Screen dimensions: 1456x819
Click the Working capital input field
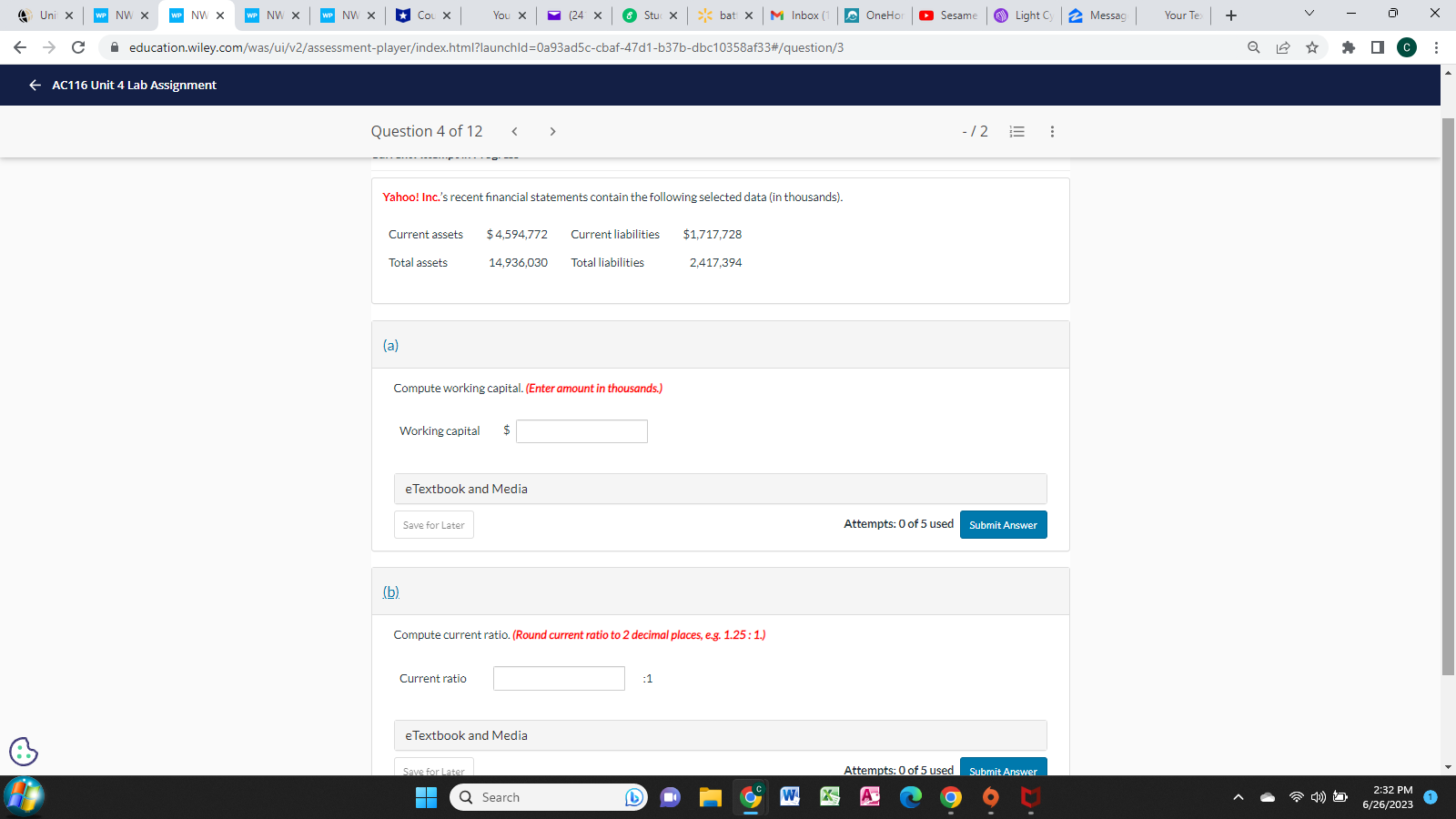(581, 430)
